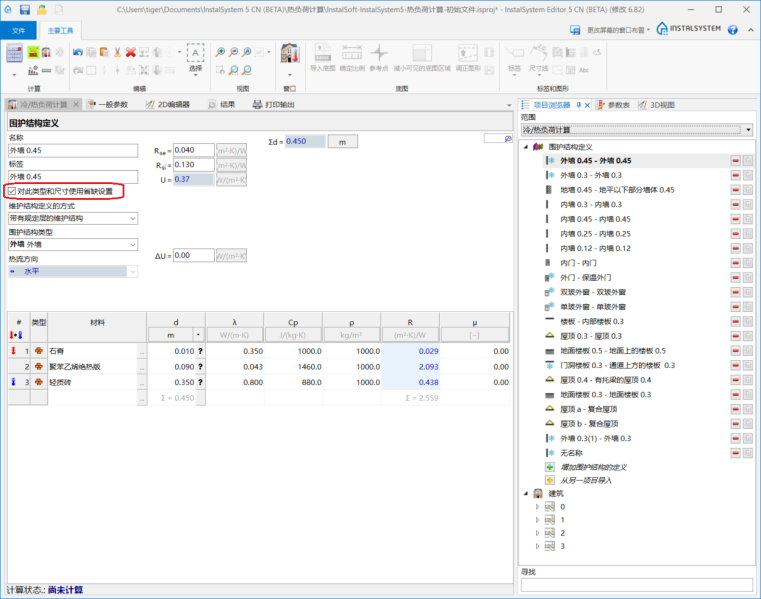Toggle 对此类型和尺寸使用省缺设置 checkbox
The image size is (761, 599).
12,191
